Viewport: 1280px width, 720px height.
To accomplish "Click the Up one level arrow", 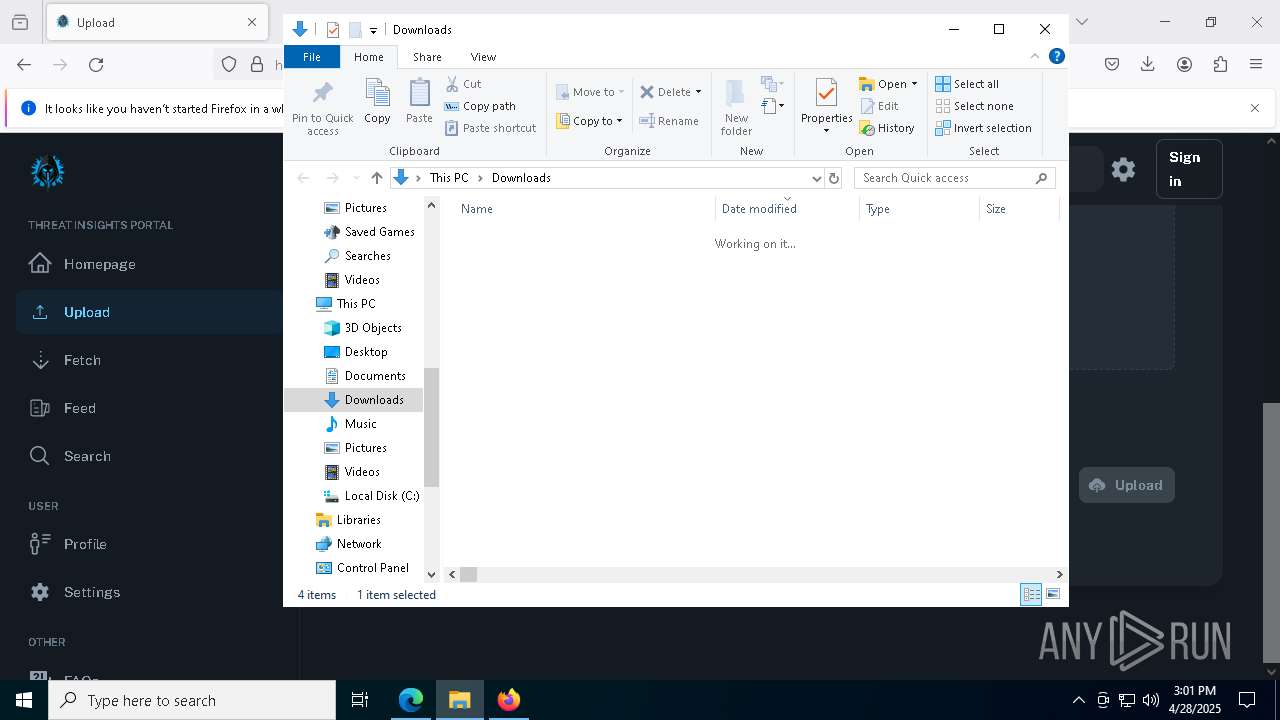I will [x=376, y=178].
